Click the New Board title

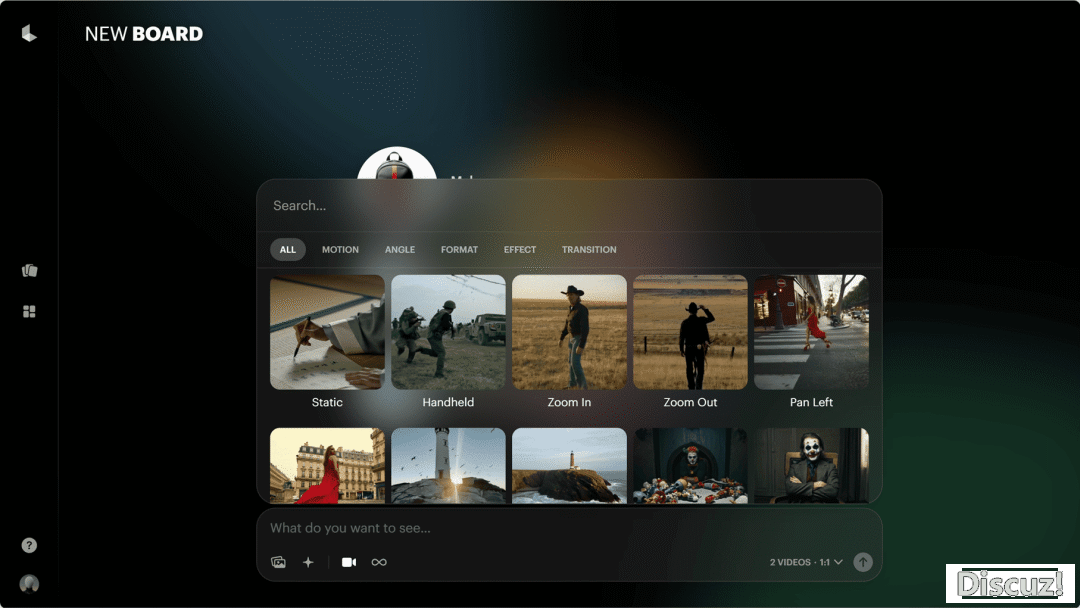point(144,34)
